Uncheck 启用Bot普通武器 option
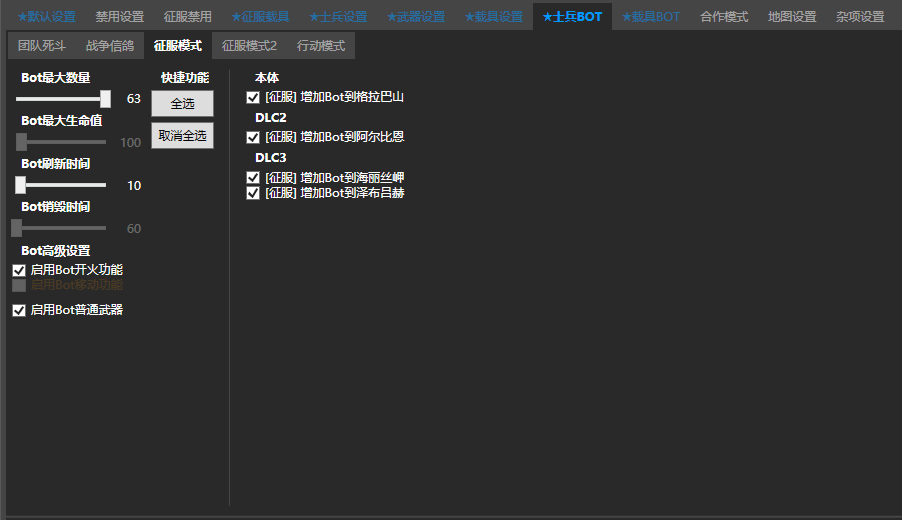 (x=19, y=310)
